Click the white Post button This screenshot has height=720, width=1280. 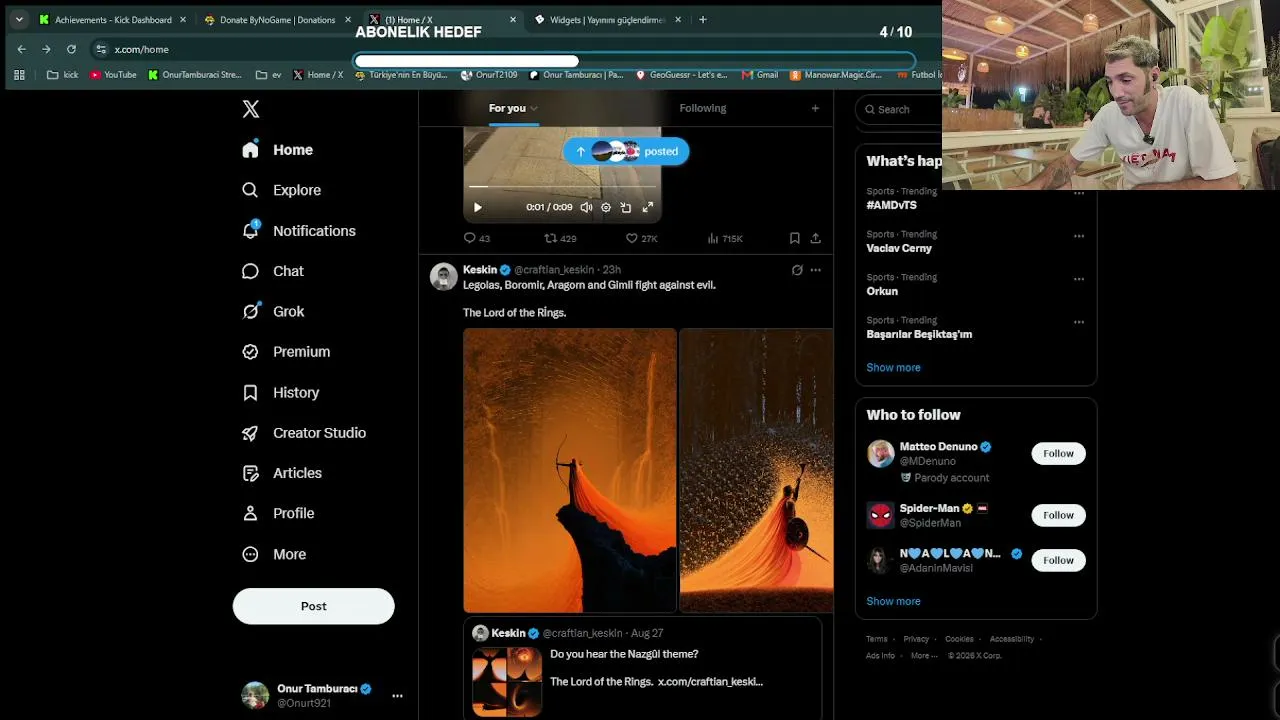click(314, 606)
